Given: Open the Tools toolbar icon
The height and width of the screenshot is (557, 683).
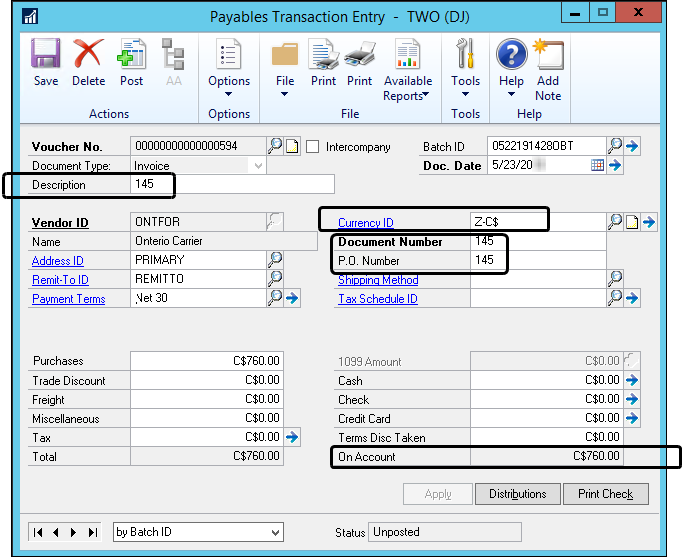Looking at the screenshot, I should click(x=465, y=62).
